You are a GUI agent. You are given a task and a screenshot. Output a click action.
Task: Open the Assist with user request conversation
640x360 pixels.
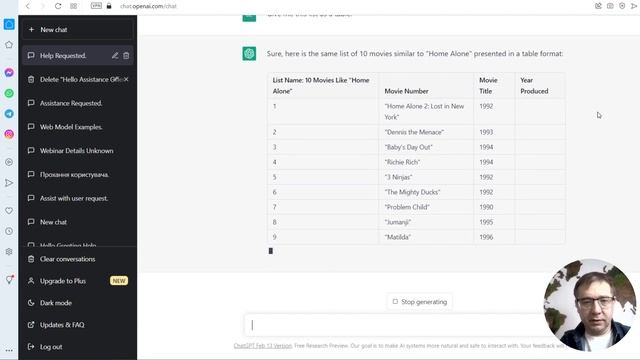click(x=78, y=198)
